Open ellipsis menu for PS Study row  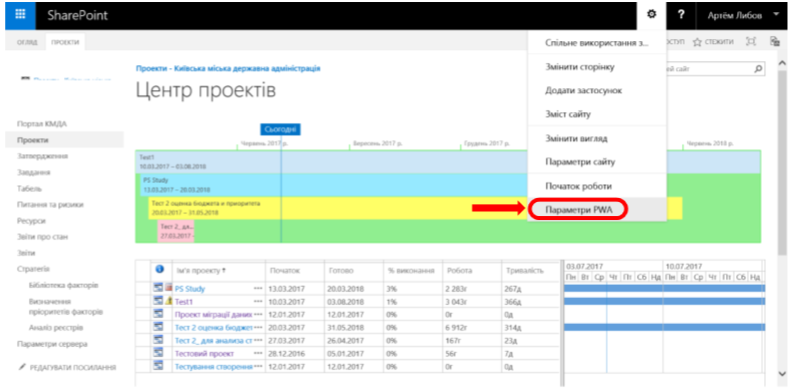[258, 289]
